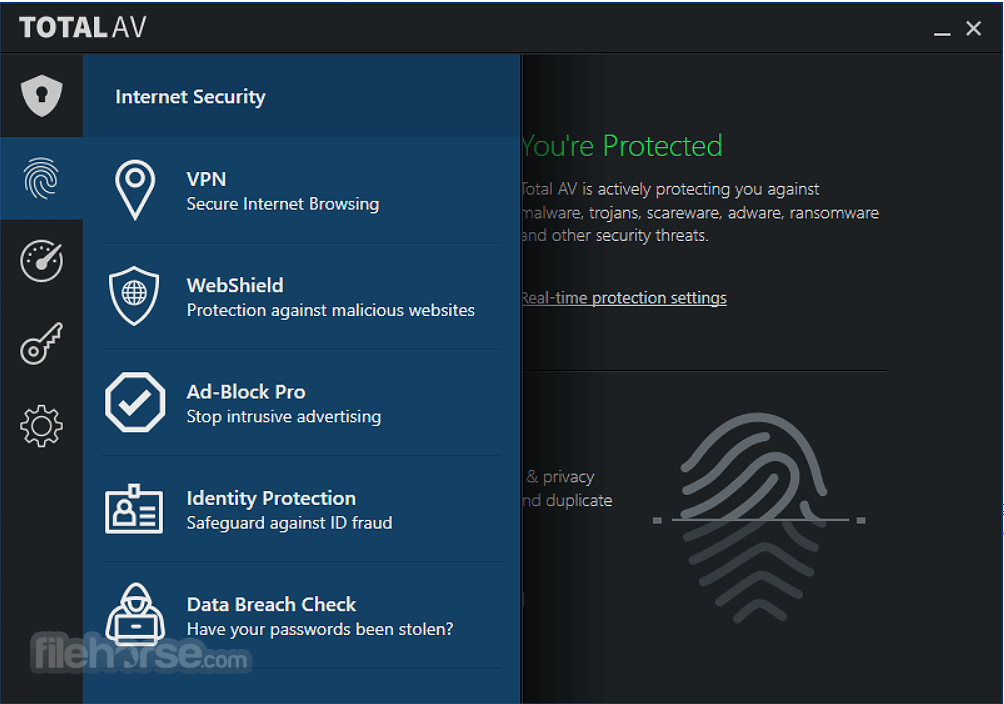The image size is (1004, 704).
Task: Click the Identity Protection ID card icon
Action: [x=134, y=509]
